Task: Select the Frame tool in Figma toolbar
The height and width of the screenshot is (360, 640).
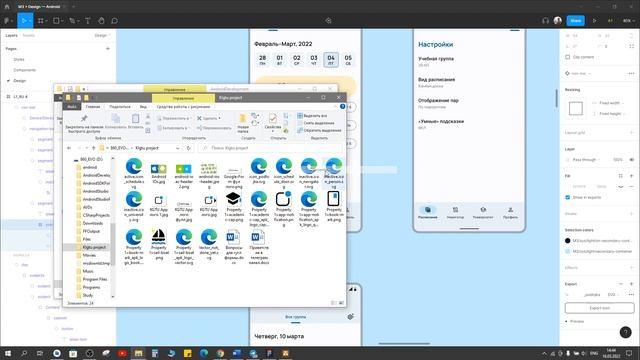Action: click(41, 21)
